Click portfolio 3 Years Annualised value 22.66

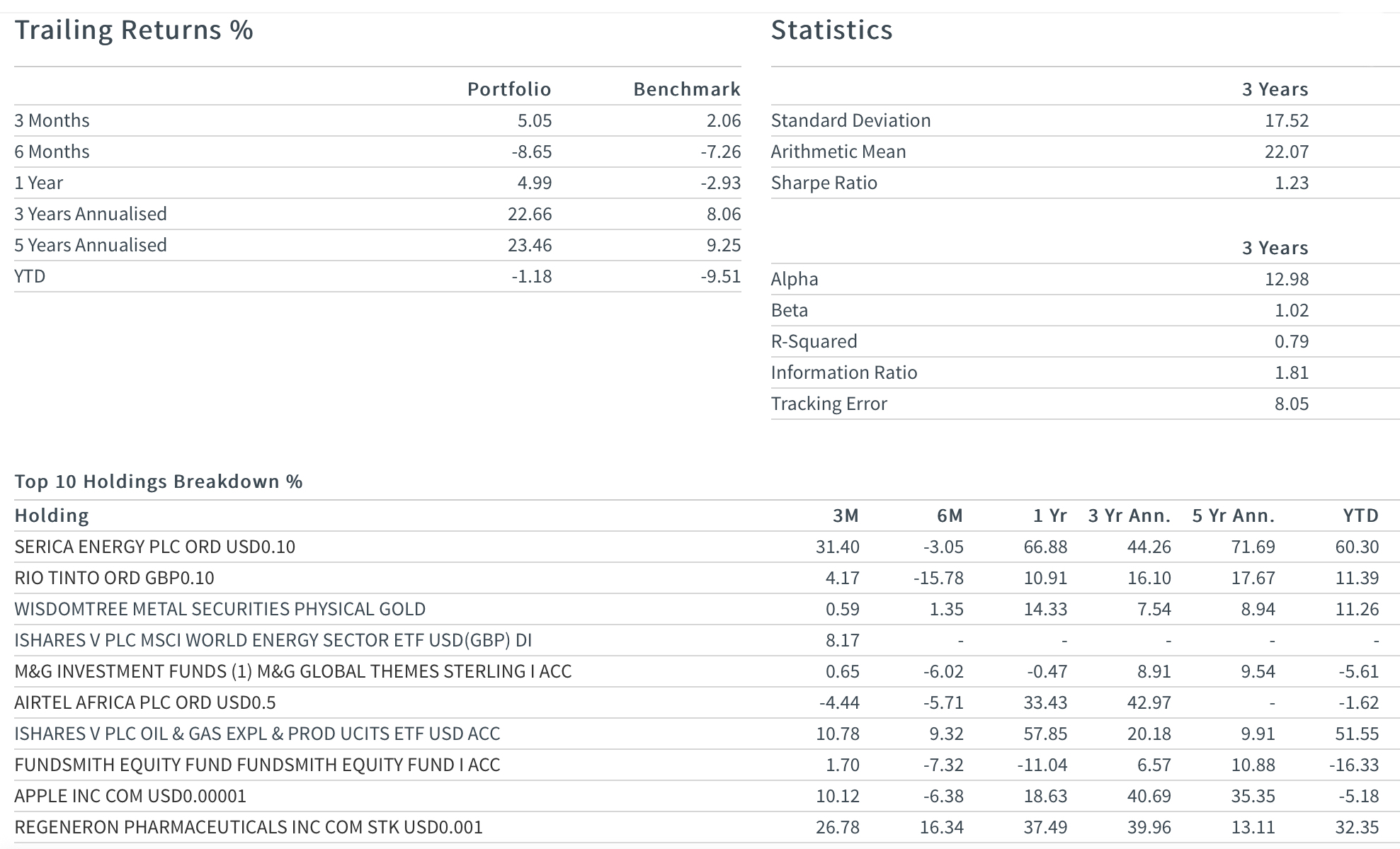530,214
